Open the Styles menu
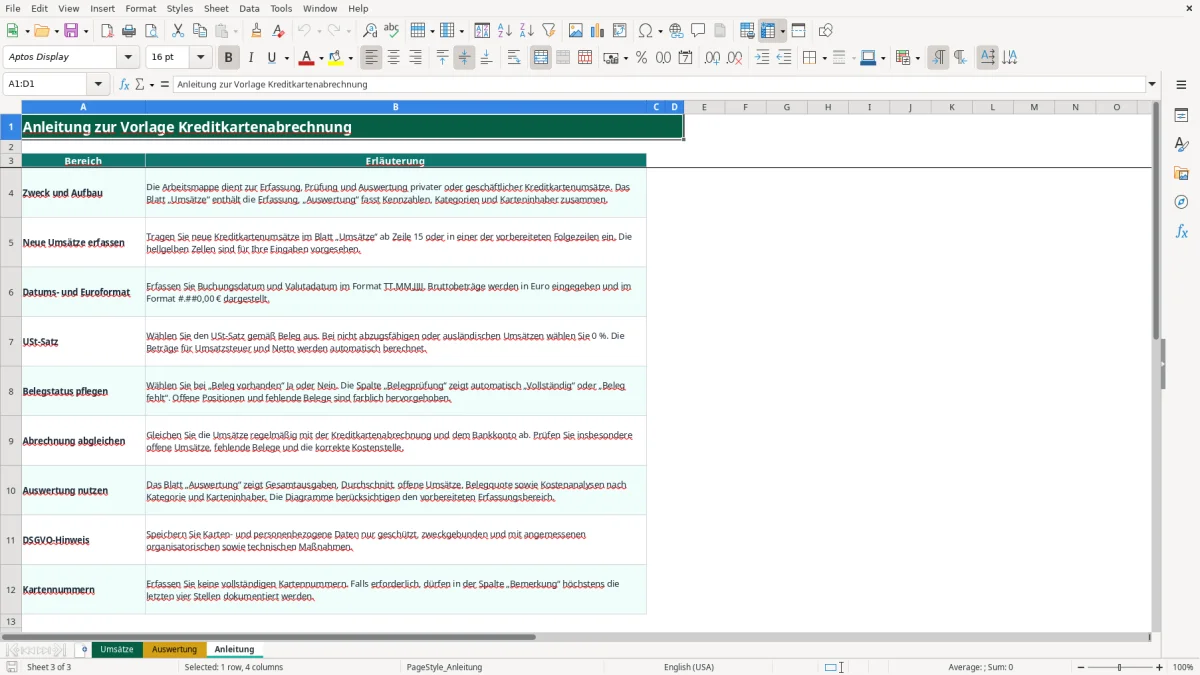The width and height of the screenshot is (1200, 675). (x=180, y=8)
